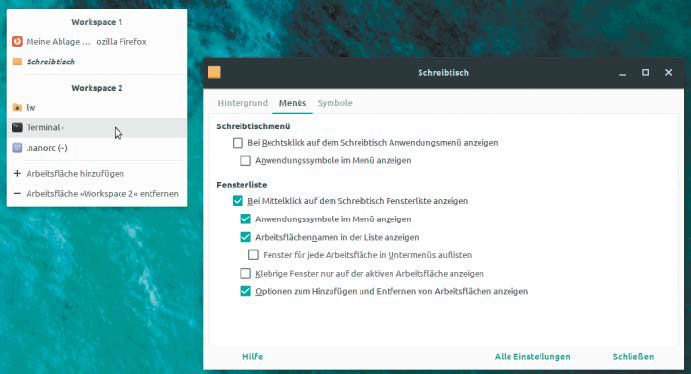691x374 pixels.
Task: Enable Fenster für jede Arbeitsfläche in Untermenüs
Action: (253, 255)
